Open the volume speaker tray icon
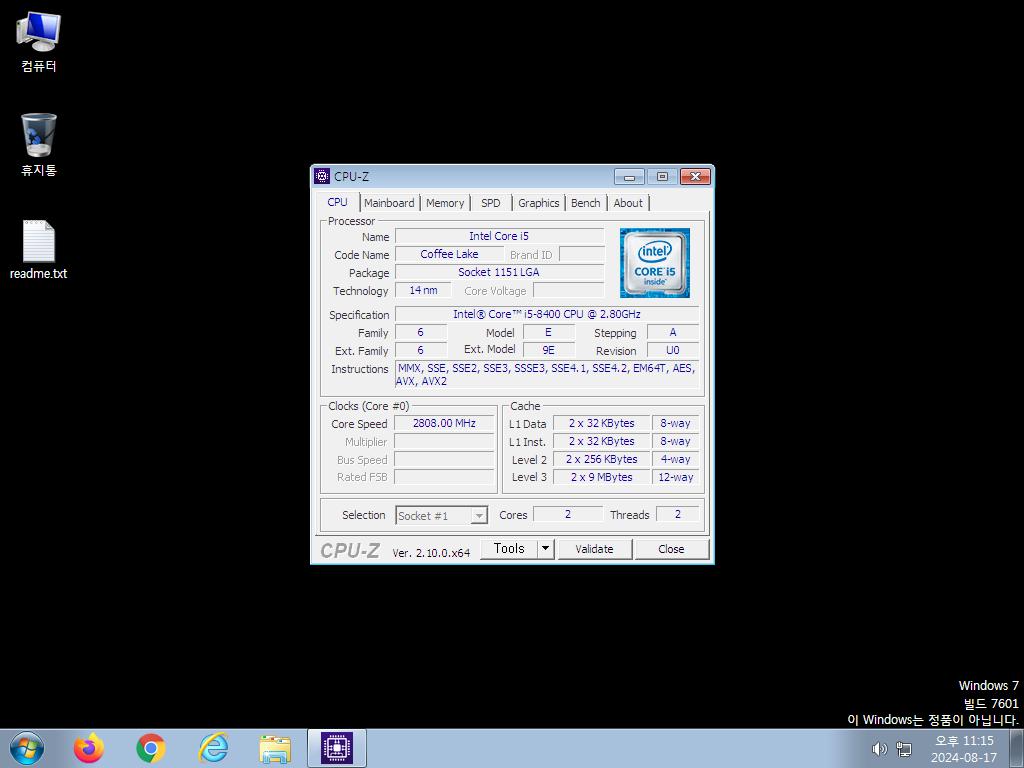 point(879,749)
